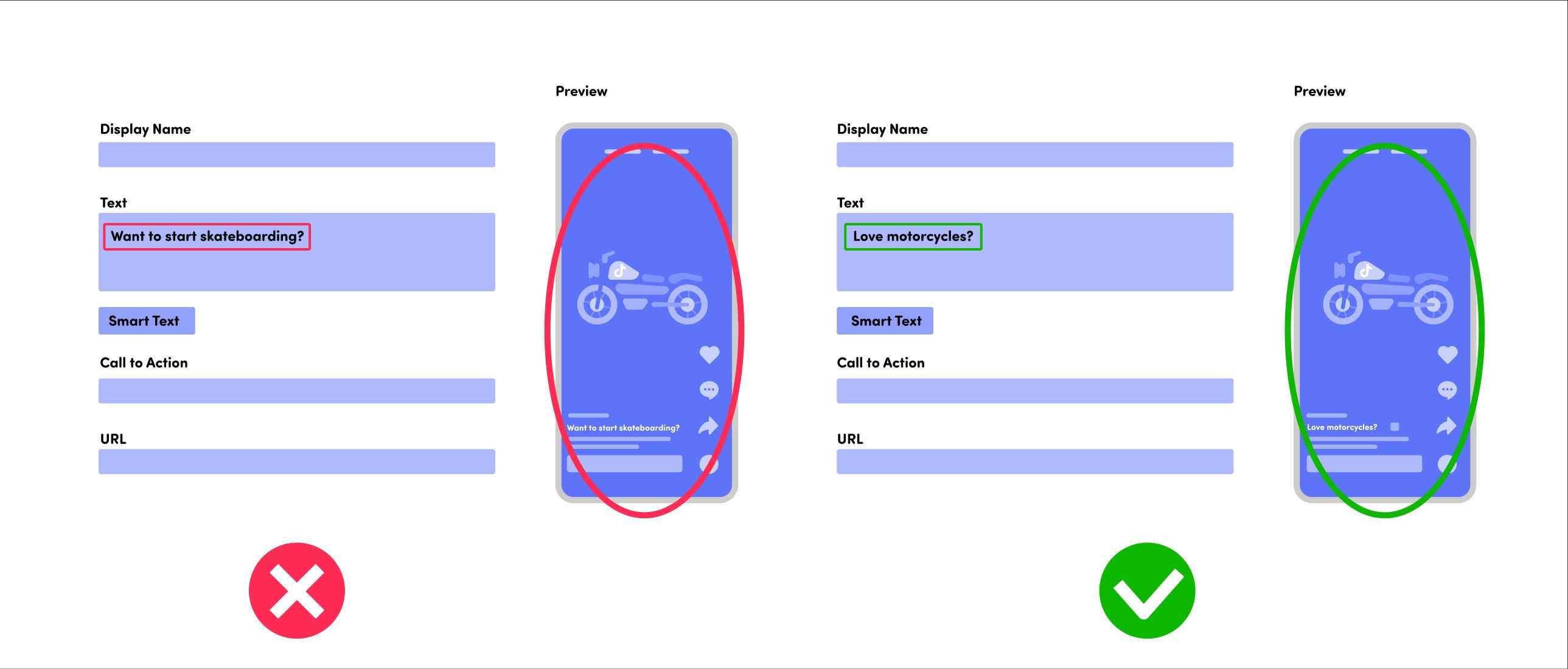Screen dimensions: 1568x669
Task: Select the "Want to start skateboarding?" text field
Action: (209, 236)
